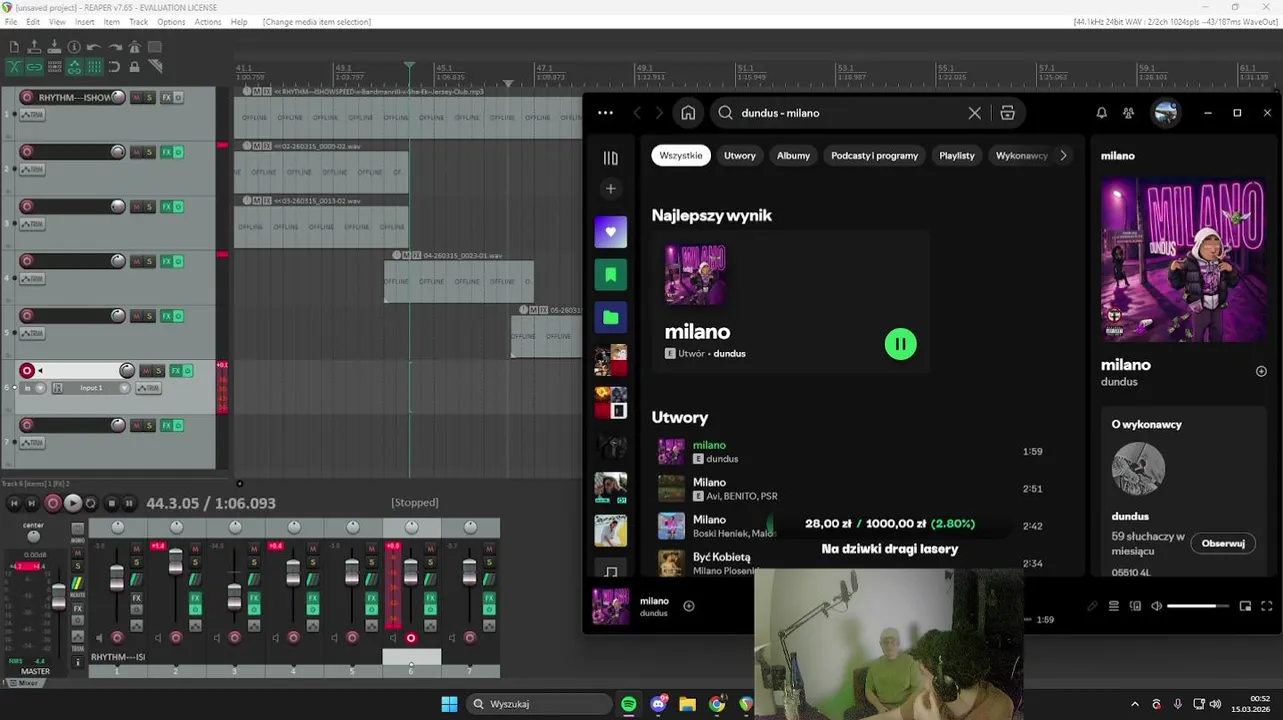Select the Albumy filter chip in Spotify
This screenshot has height=720, width=1283.
pyautogui.click(x=793, y=156)
